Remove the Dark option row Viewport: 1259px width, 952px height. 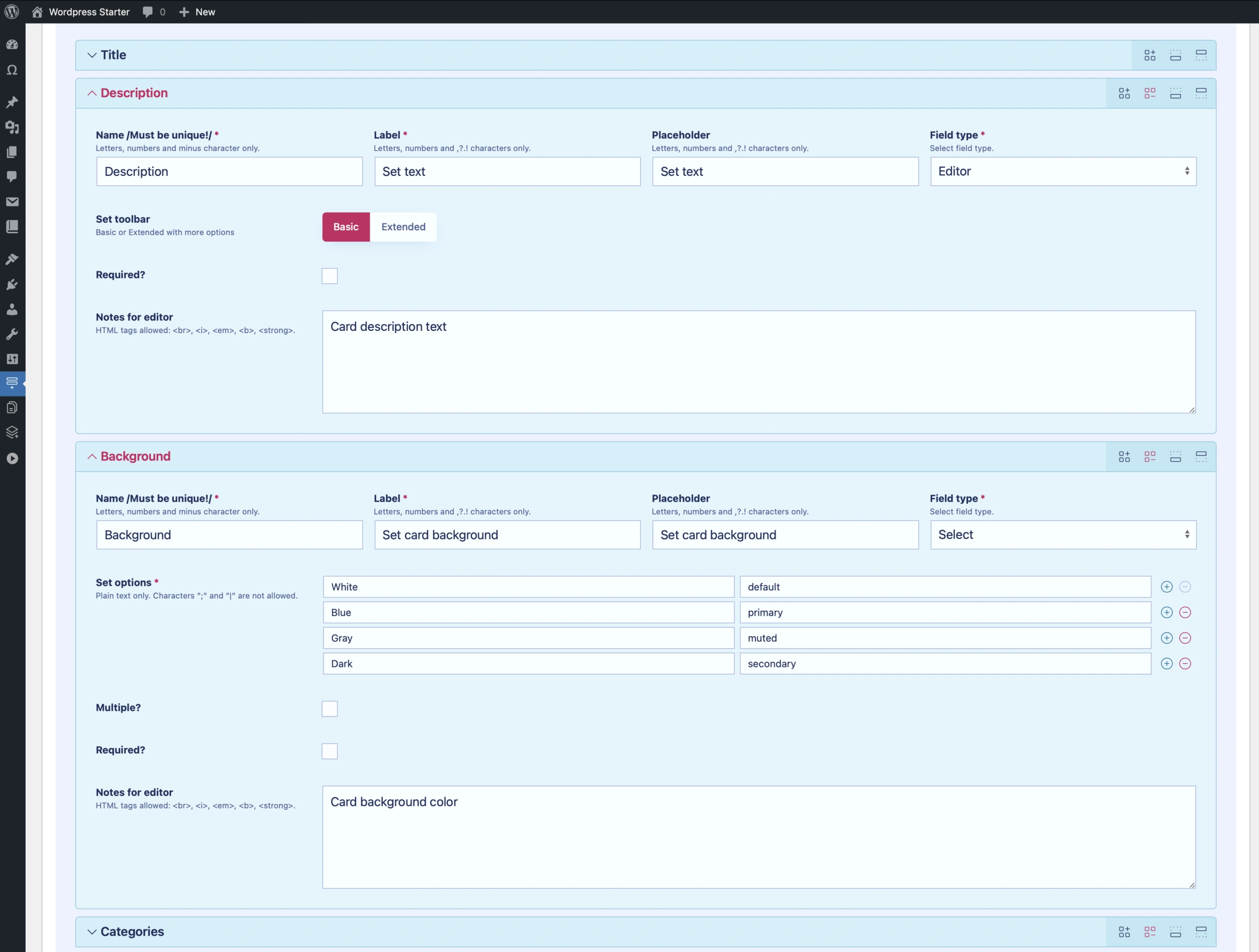click(1185, 663)
